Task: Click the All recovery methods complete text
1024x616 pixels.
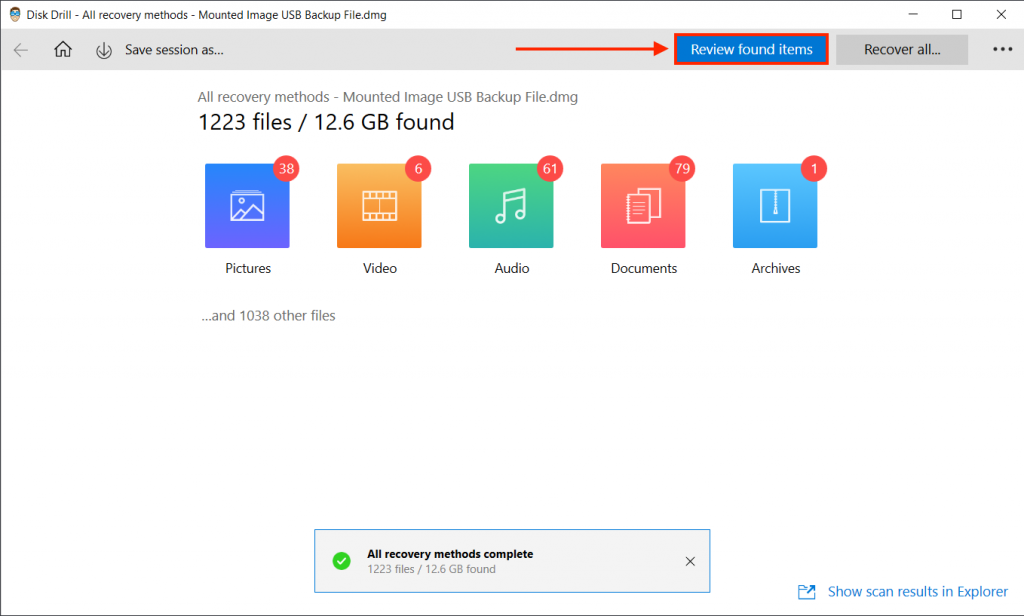Action: tap(450, 554)
